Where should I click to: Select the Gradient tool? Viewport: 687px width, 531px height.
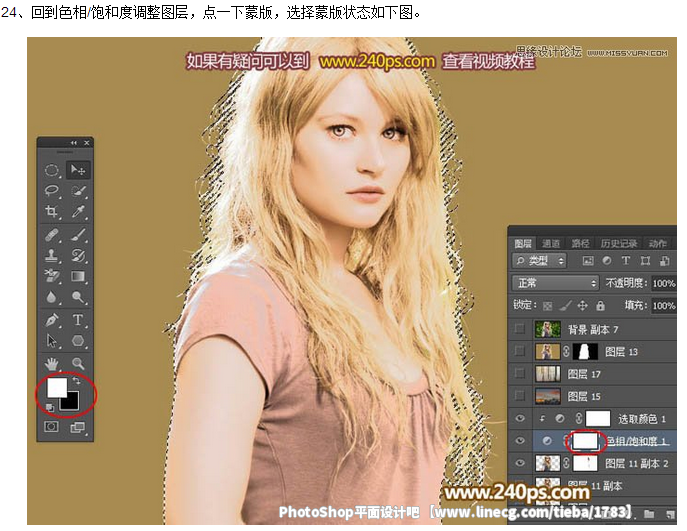tap(78, 276)
